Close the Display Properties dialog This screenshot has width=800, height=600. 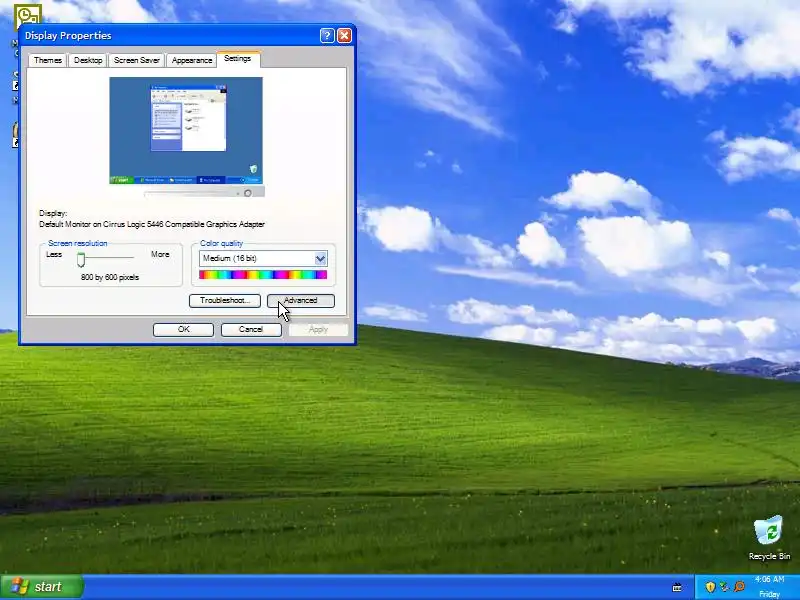pyautogui.click(x=344, y=35)
